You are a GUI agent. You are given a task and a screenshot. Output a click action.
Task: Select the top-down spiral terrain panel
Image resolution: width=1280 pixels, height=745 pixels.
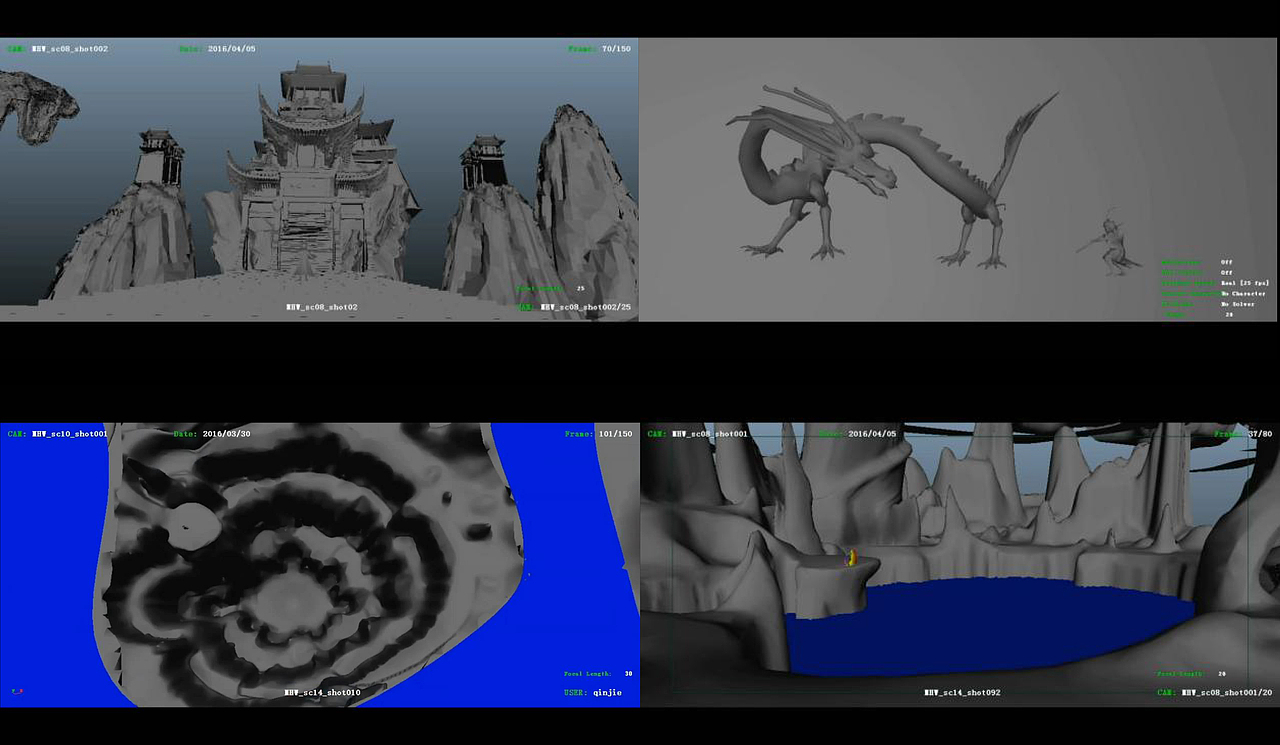click(x=319, y=565)
